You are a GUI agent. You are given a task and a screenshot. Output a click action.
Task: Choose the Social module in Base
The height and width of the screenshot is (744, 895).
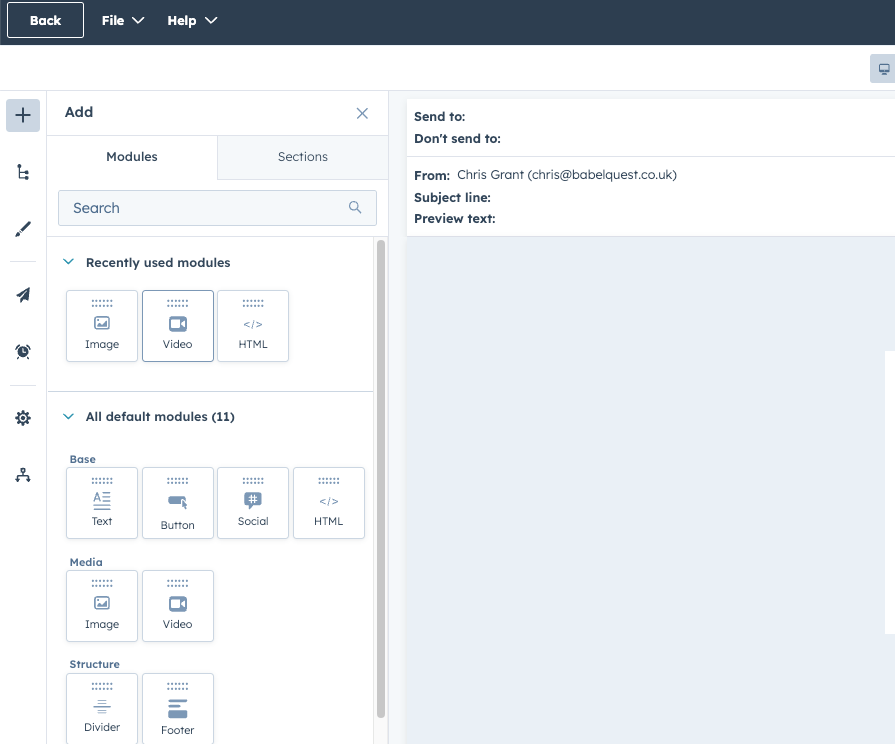coord(253,503)
